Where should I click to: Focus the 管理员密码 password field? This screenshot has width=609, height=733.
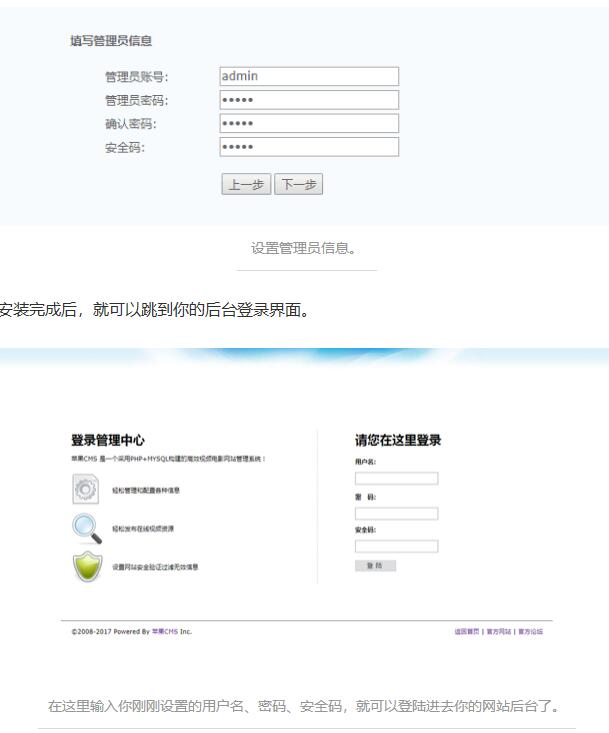coord(309,100)
